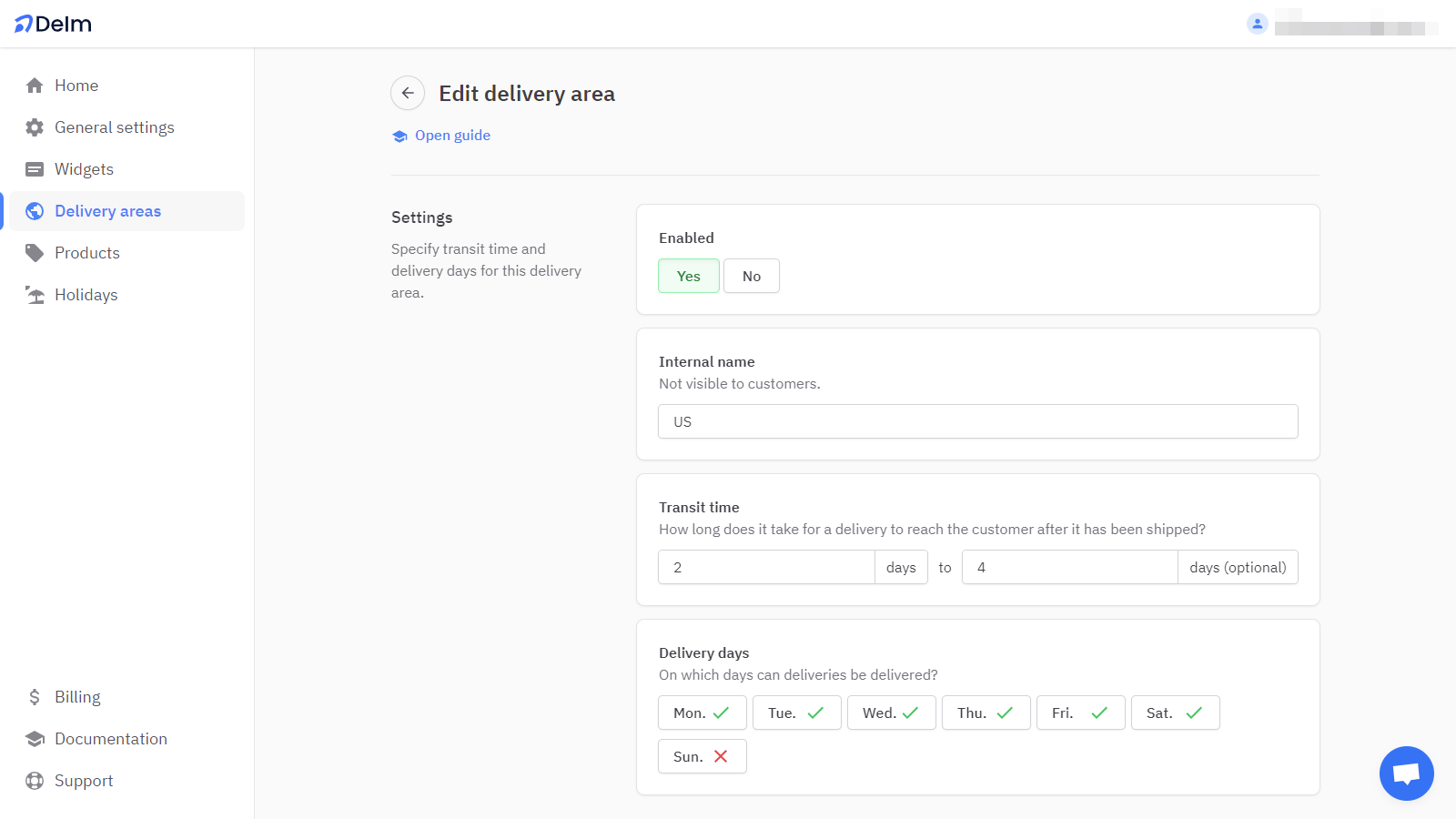Select the Support sidebar entry

(84, 780)
